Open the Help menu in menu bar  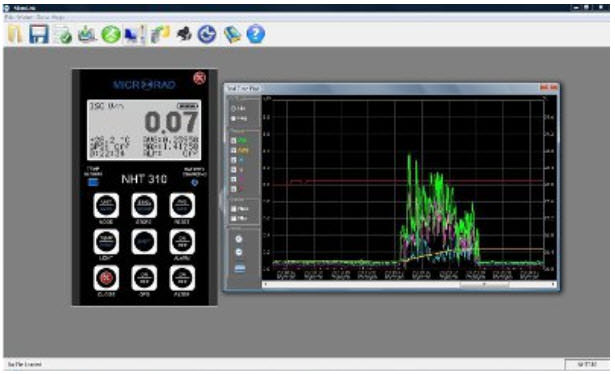[x=58, y=18]
